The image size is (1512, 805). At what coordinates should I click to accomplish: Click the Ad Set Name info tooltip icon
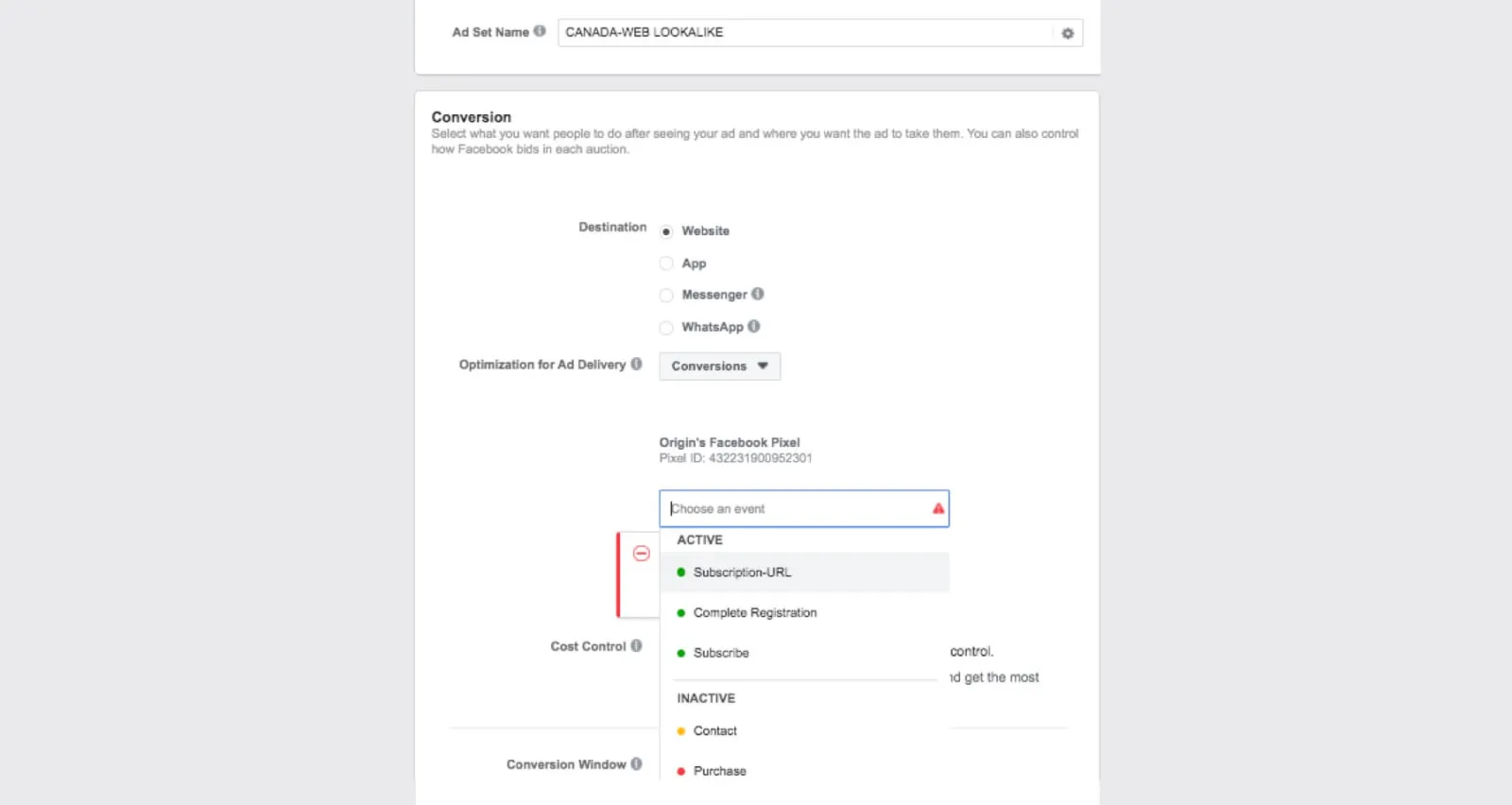(540, 29)
